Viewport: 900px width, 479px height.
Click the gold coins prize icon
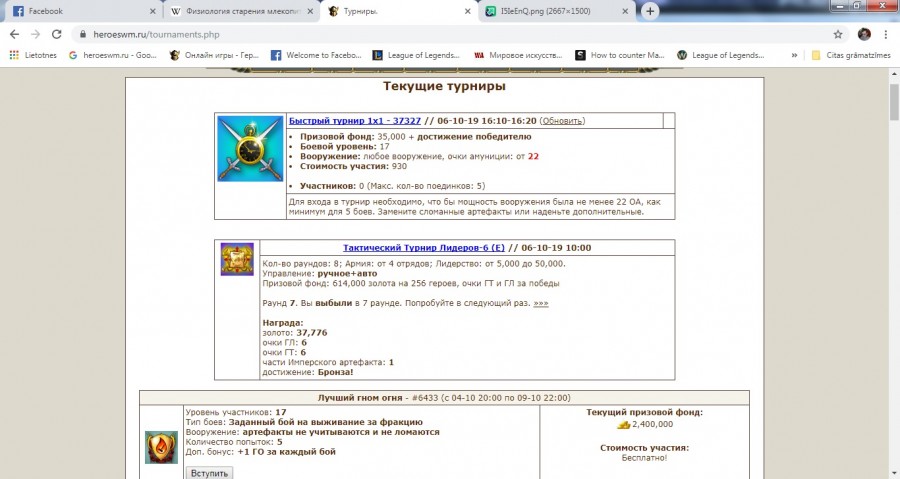(x=623, y=425)
